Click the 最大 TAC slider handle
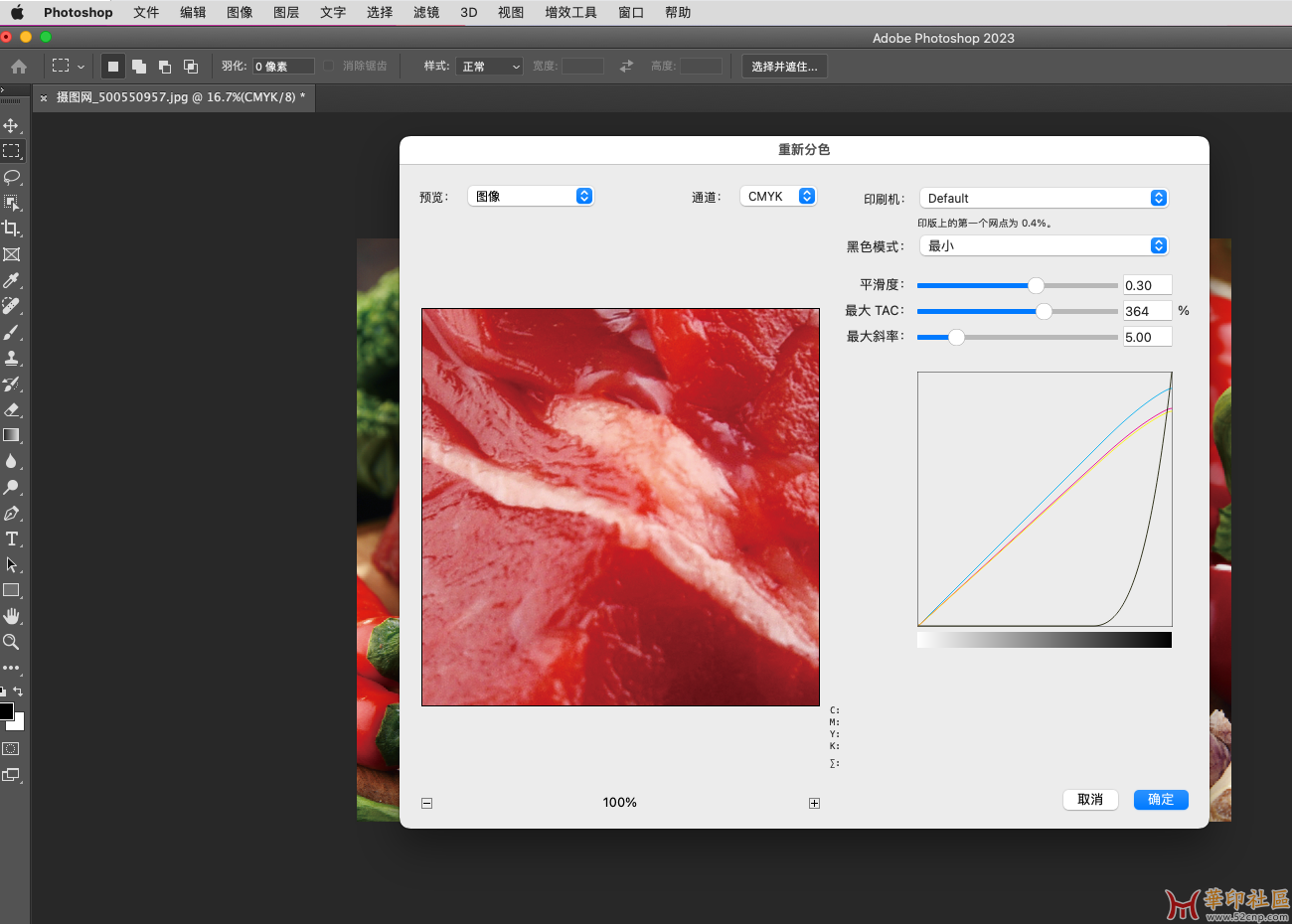The height and width of the screenshot is (924, 1292). [x=1044, y=311]
